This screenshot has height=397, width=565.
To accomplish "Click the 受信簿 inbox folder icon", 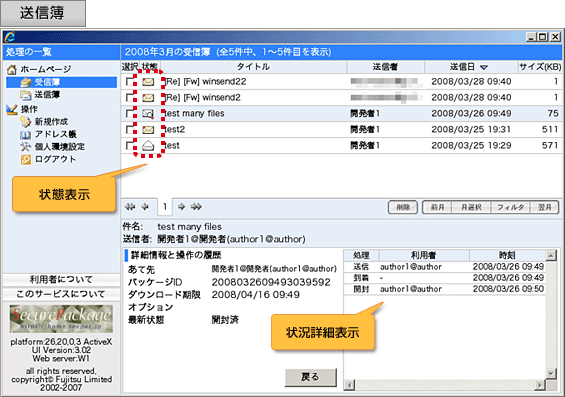I will (26, 82).
